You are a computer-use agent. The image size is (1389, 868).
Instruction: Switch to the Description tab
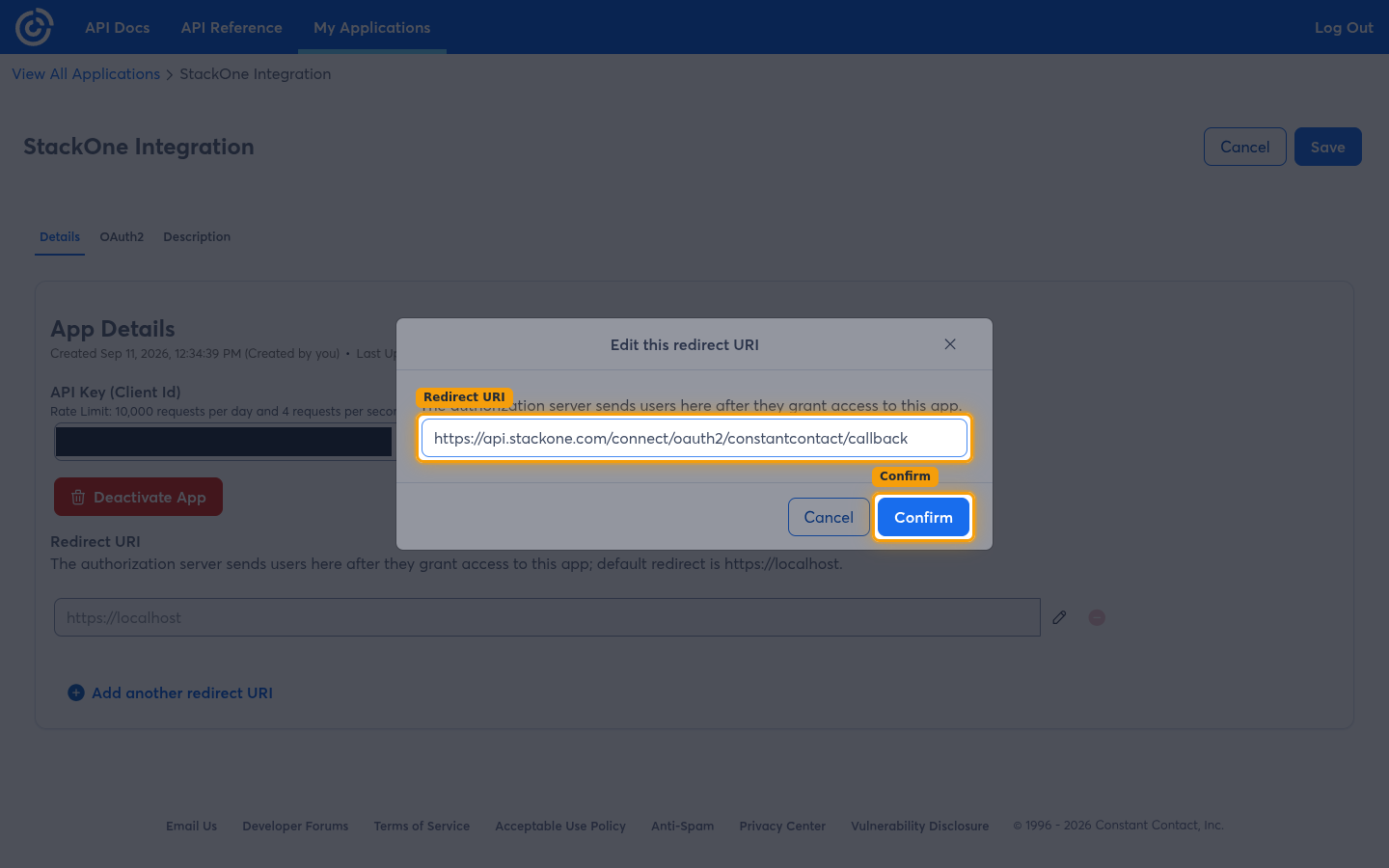(197, 237)
